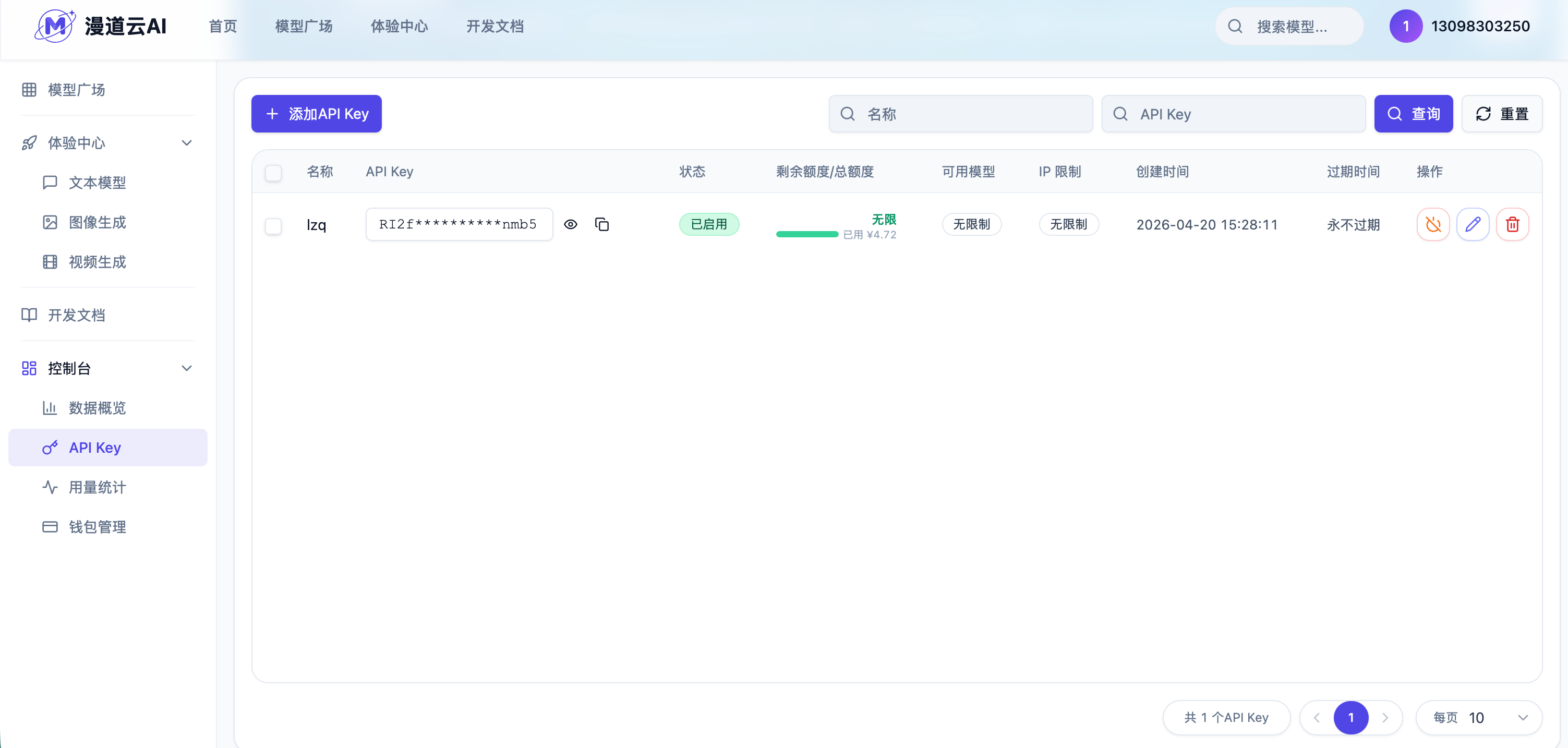Click the 无限制 tag under 可用模型
Viewport: 1568px width, 748px height.
tap(971, 224)
